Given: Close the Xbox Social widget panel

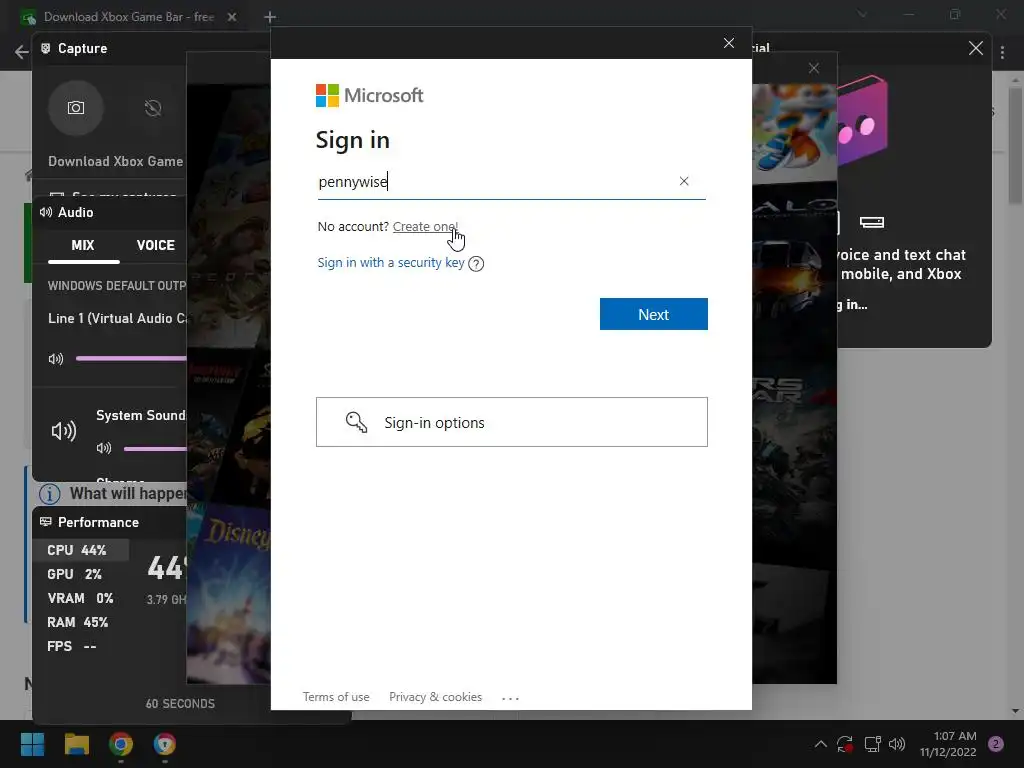Looking at the screenshot, I should coord(976,48).
